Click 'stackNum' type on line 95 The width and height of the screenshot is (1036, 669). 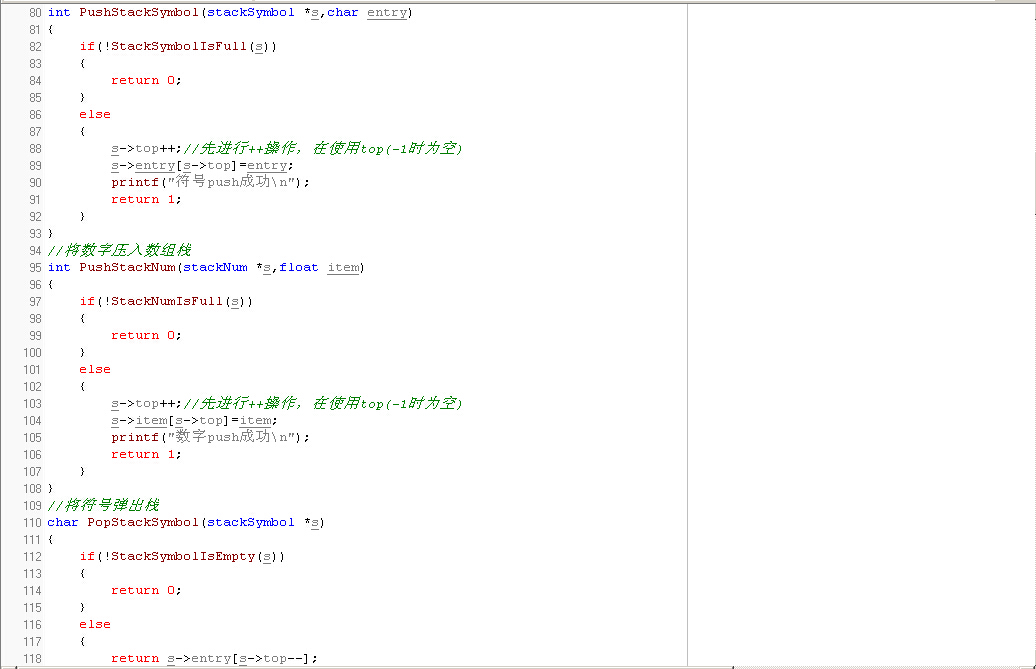pyautogui.click(x=215, y=267)
